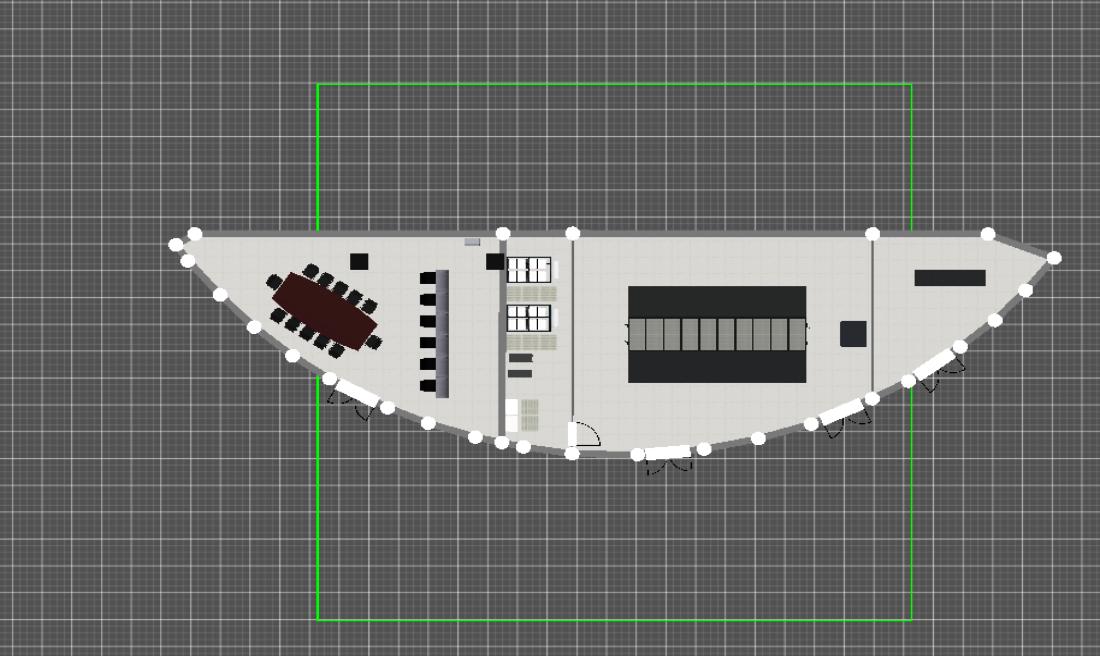The width and height of the screenshot is (1100, 656).
Task: Select the lower white-framed window unit
Action: click(x=529, y=318)
